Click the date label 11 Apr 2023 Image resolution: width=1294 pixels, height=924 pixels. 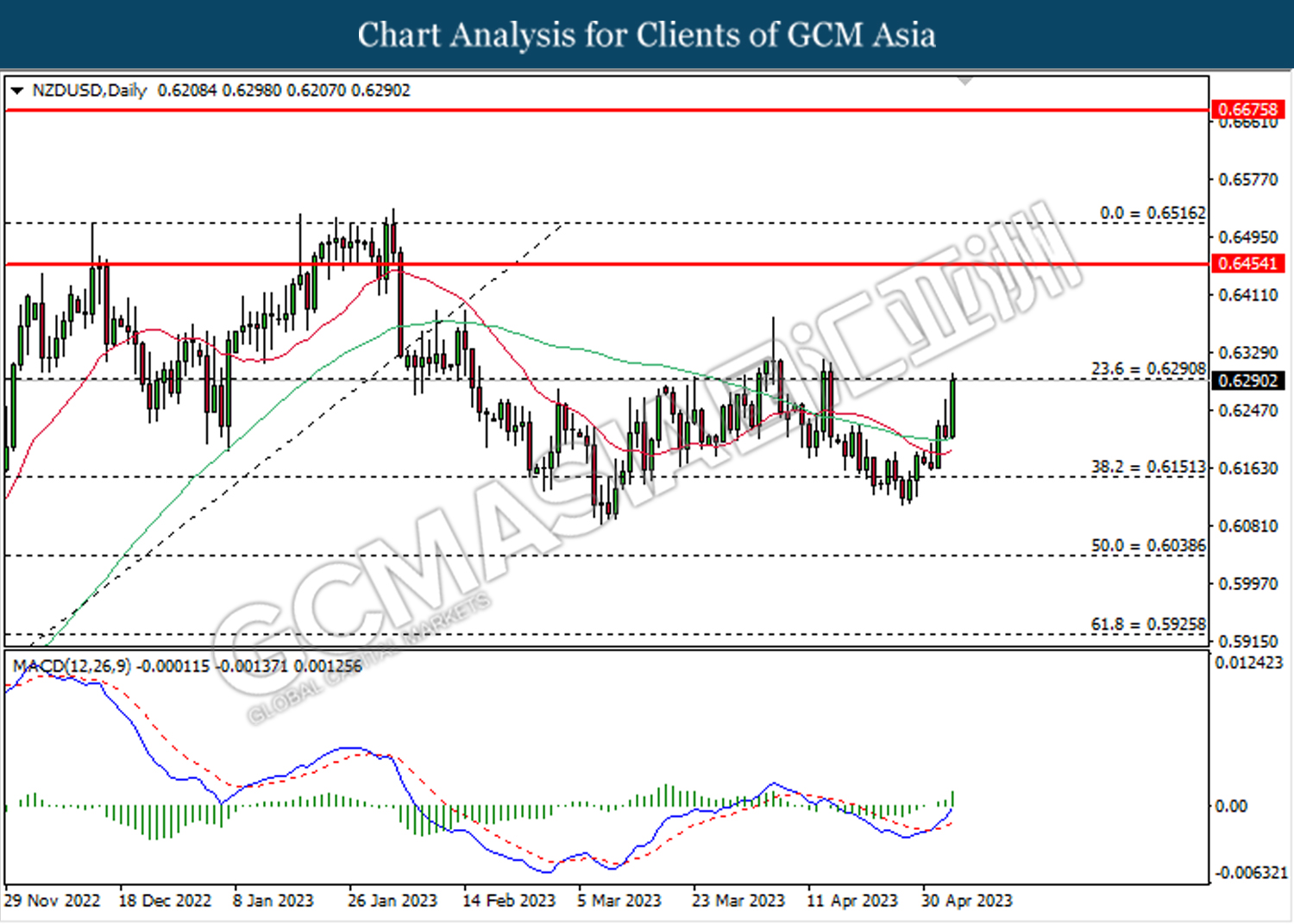852,901
